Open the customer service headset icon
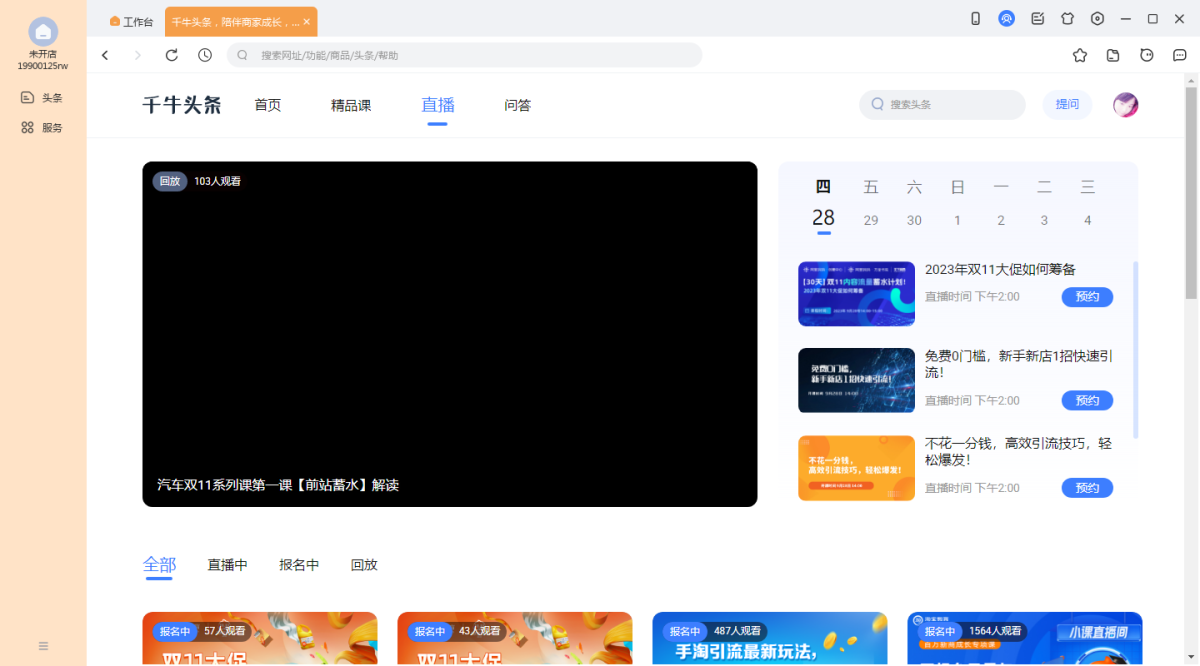 (x=1006, y=19)
